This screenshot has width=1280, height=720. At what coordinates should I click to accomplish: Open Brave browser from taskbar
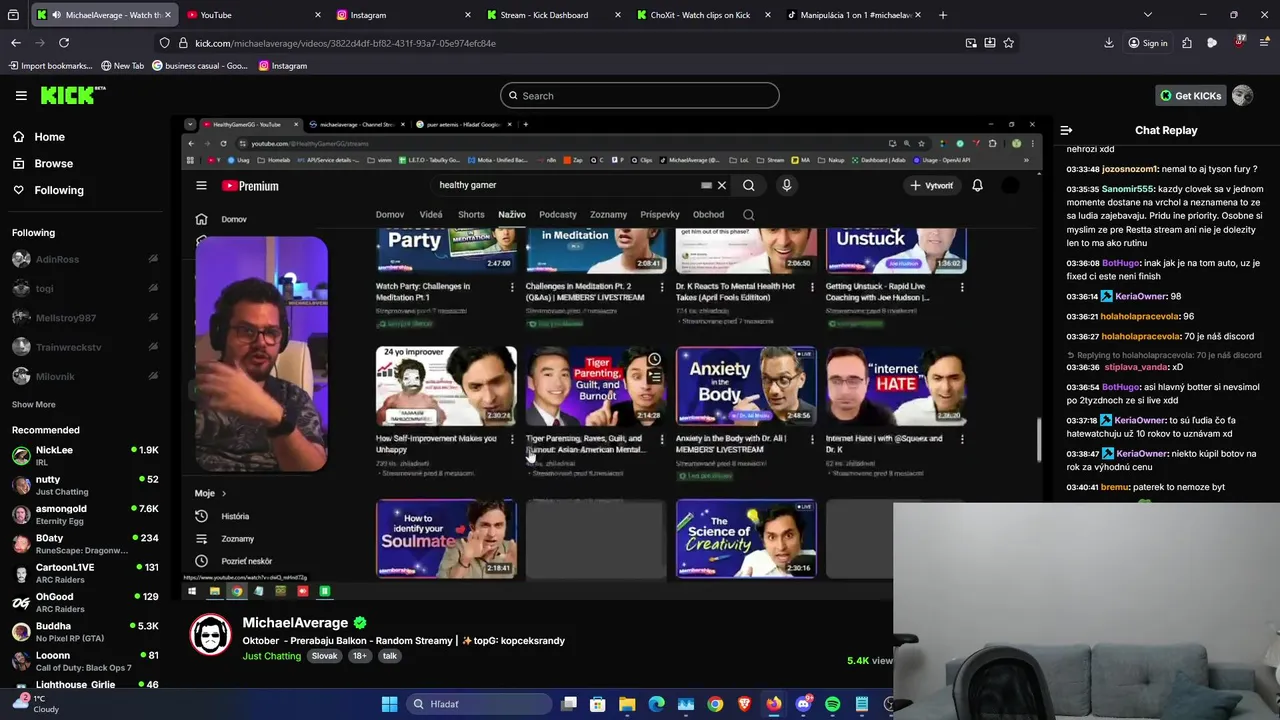(x=745, y=704)
